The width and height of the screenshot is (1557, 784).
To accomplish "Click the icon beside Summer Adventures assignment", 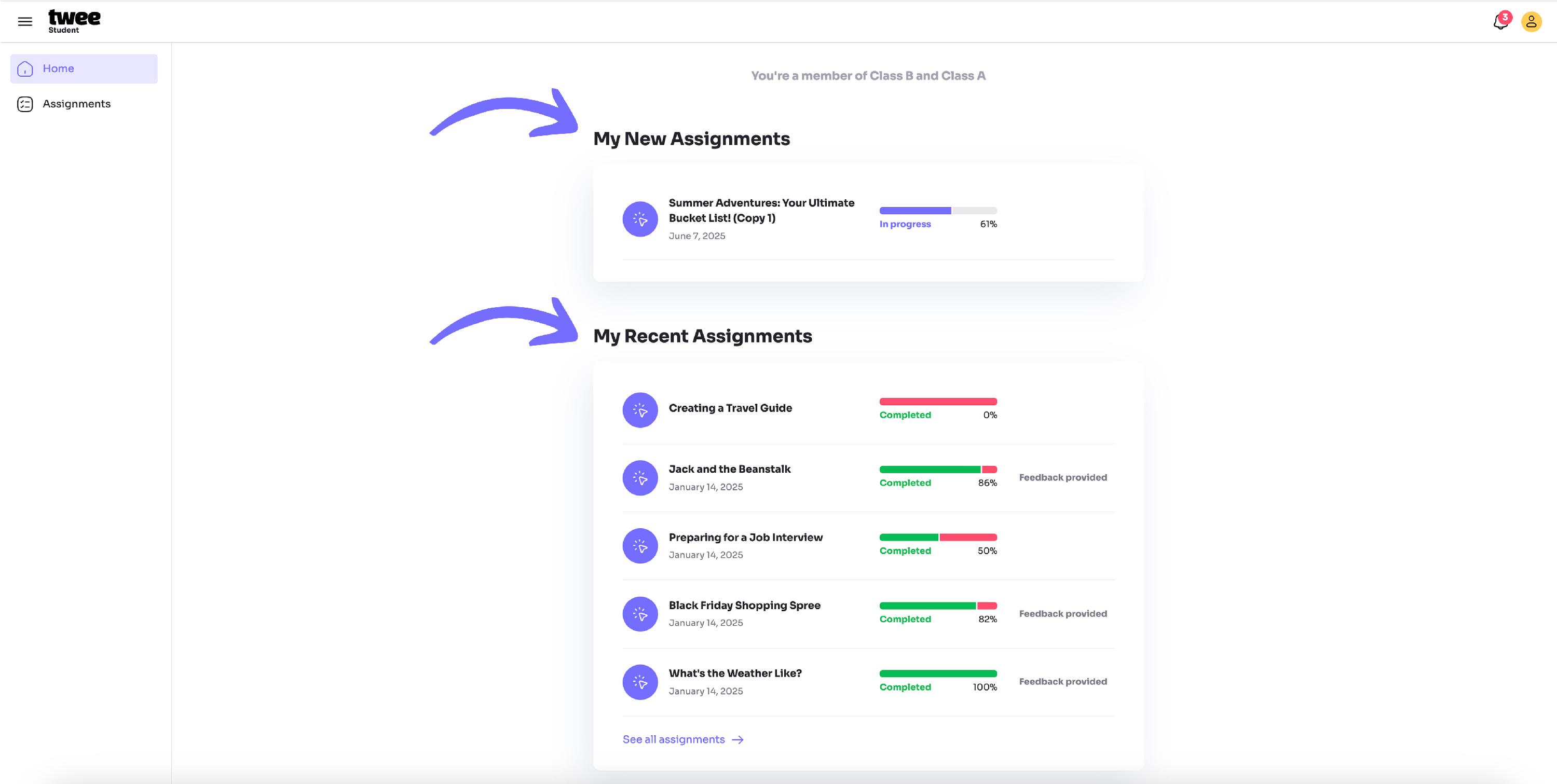I will [x=640, y=219].
